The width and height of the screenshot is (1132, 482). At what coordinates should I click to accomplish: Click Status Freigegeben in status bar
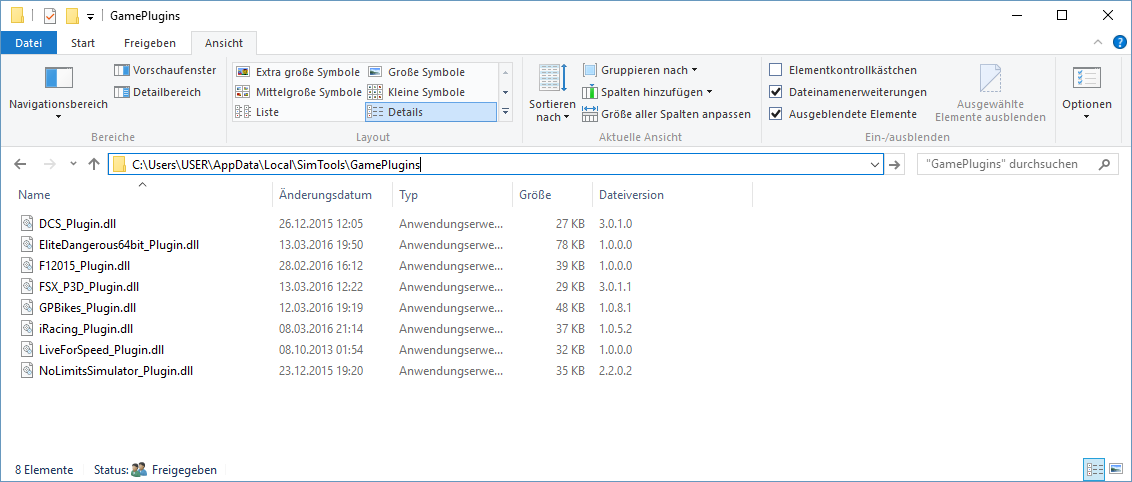coord(155,470)
